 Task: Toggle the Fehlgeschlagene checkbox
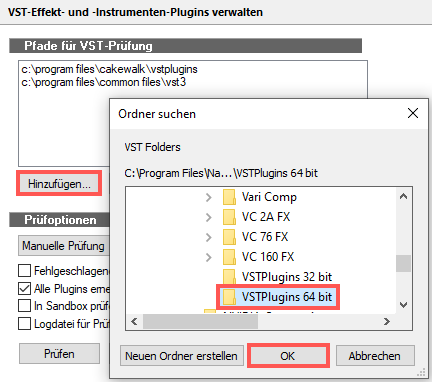click(x=24, y=271)
